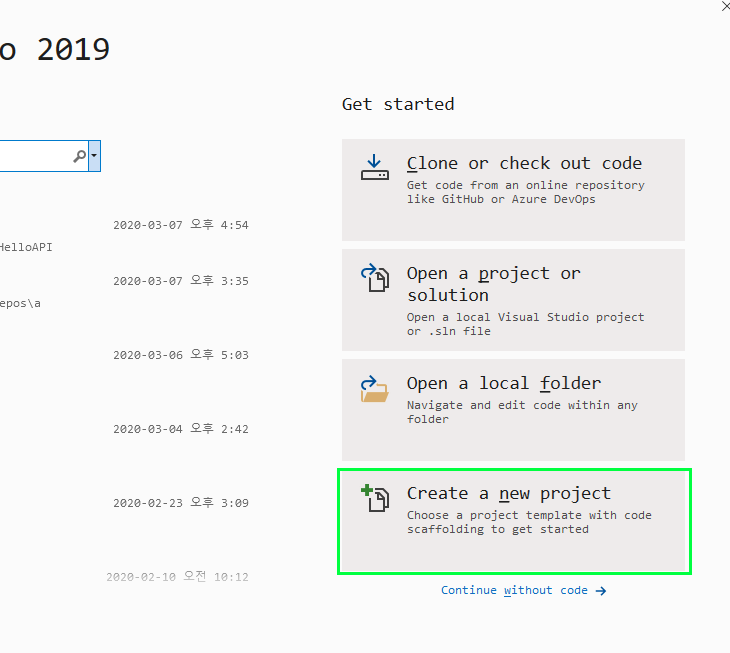Click the Clone or check out code icon
The width and height of the screenshot is (730, 653).
click(375, 168)
